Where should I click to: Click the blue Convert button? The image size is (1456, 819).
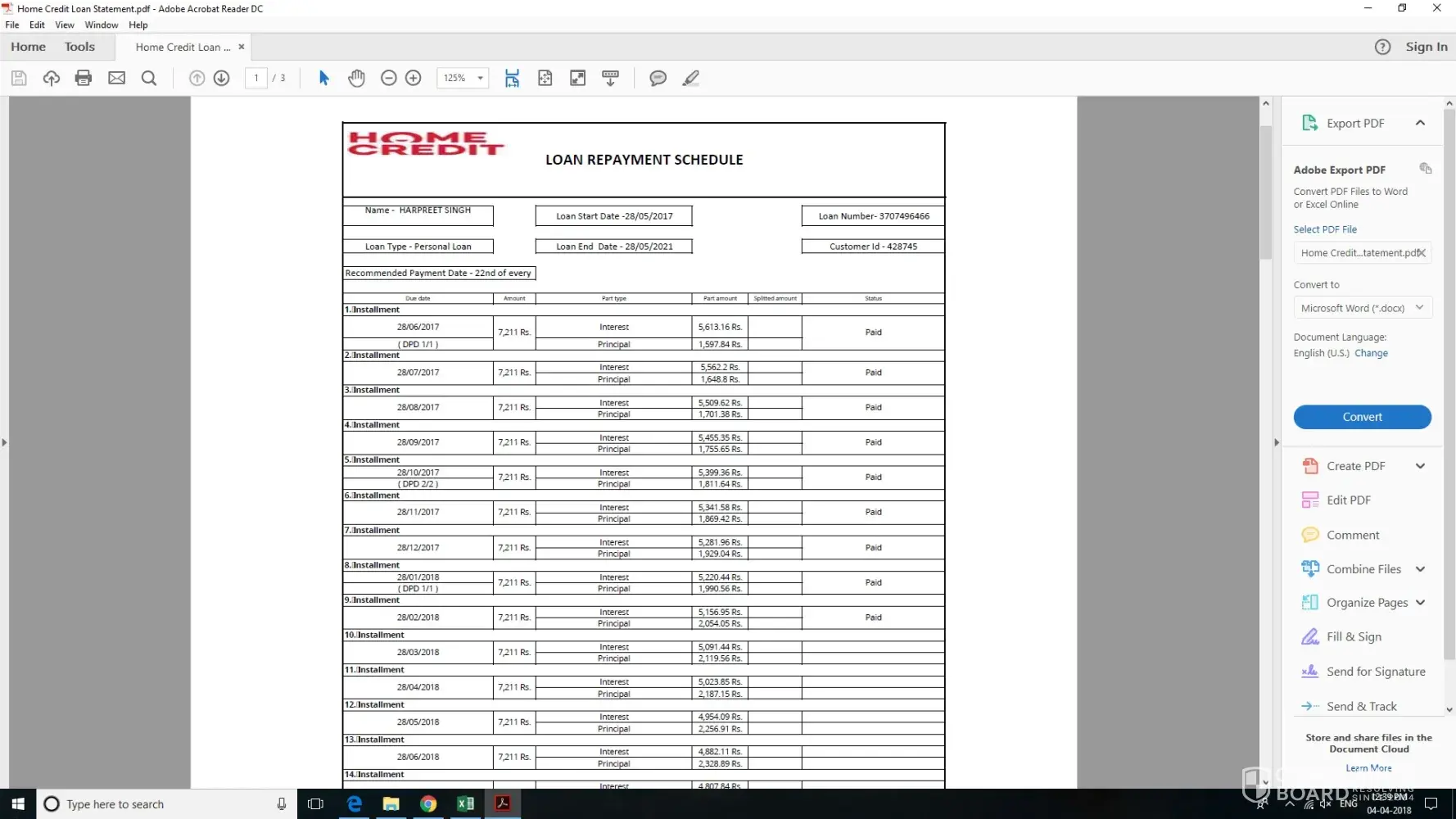[1363, 417]
